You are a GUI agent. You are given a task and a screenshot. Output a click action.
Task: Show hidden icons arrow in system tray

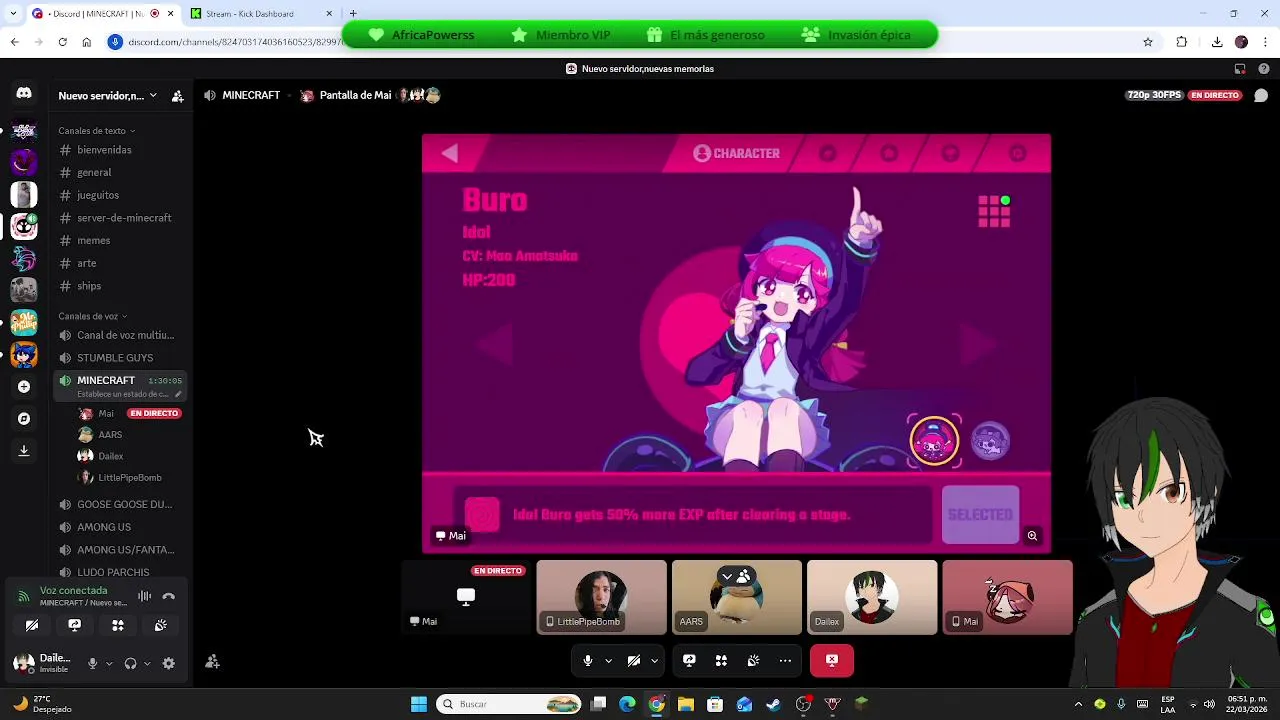(1078, 704)
